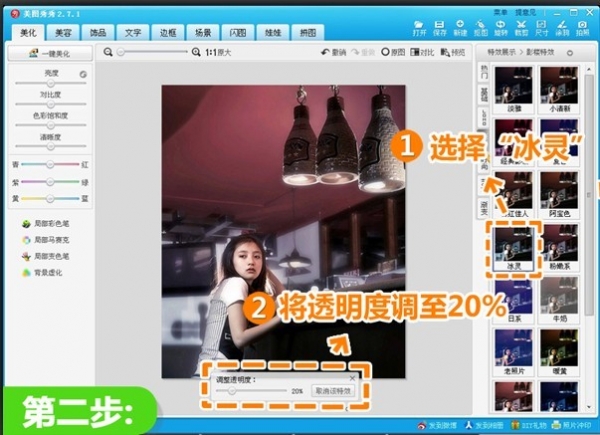
Task: Click the 紫-绿 color balance slider
Action: [x=50, y=182]
